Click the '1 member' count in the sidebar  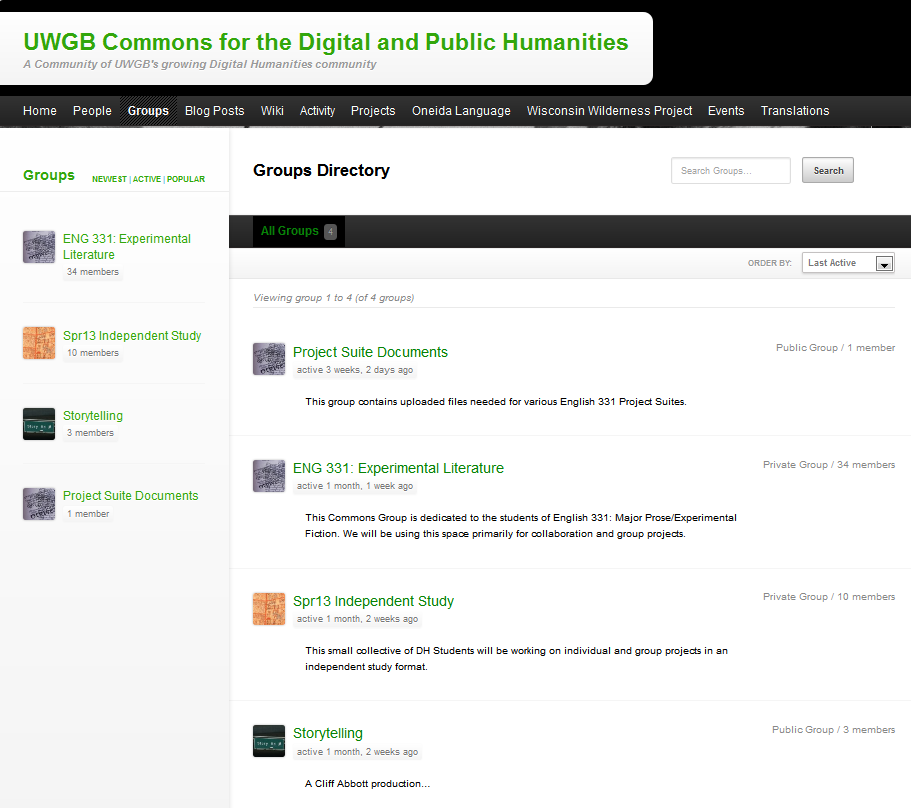pyautogui.click(x=88, y=513)
